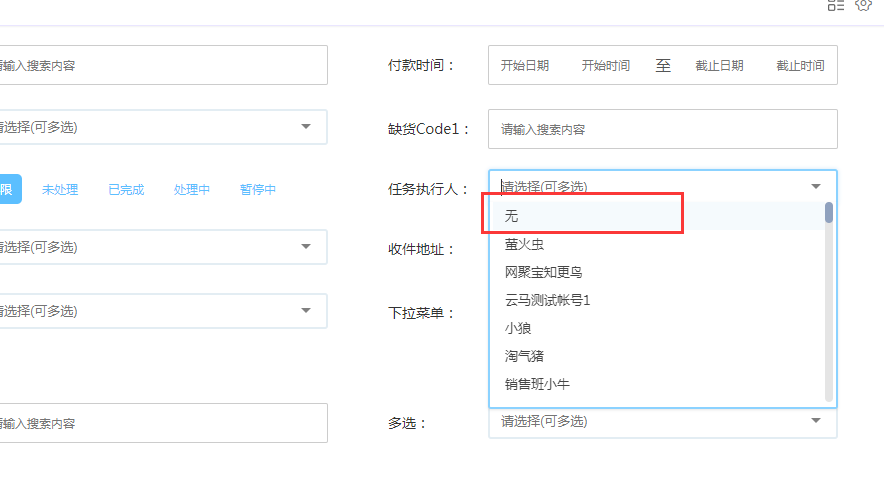Pick '网聚宝知更鸟' in the dropdown options
The image size is (884, 480).
pyautogui.click(x=543, y=272)
